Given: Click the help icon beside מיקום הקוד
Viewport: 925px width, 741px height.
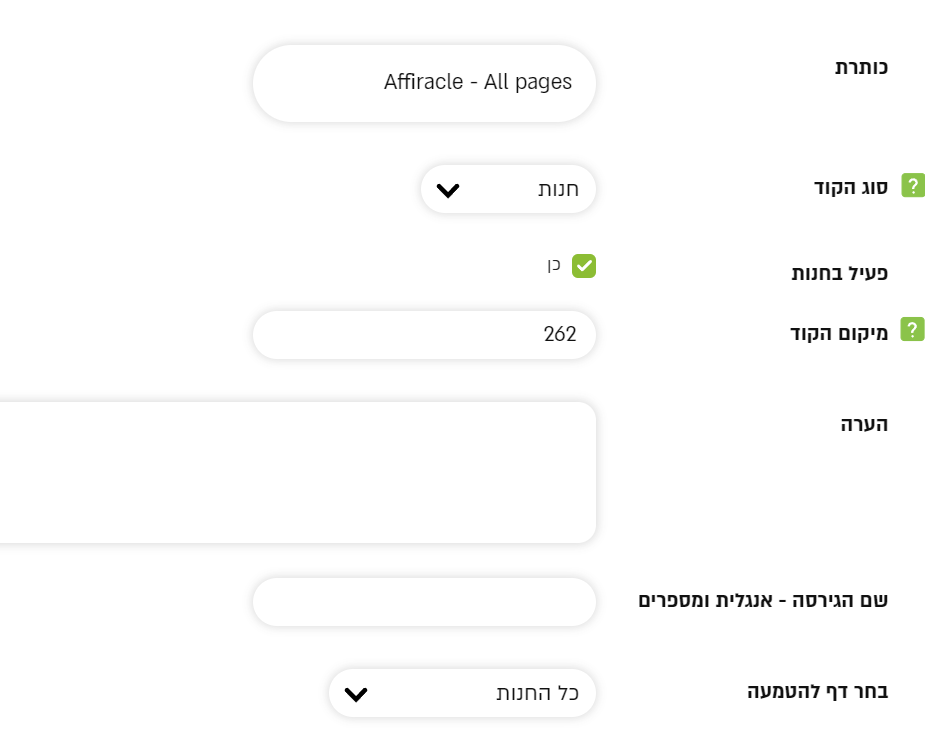Looking at the screenshot, I should 912,330.
